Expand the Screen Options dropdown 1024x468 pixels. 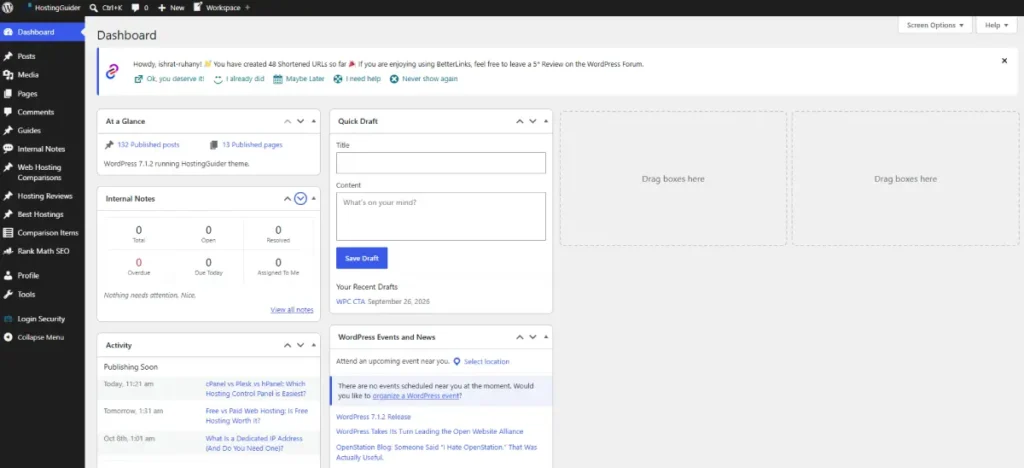[935, 25]
